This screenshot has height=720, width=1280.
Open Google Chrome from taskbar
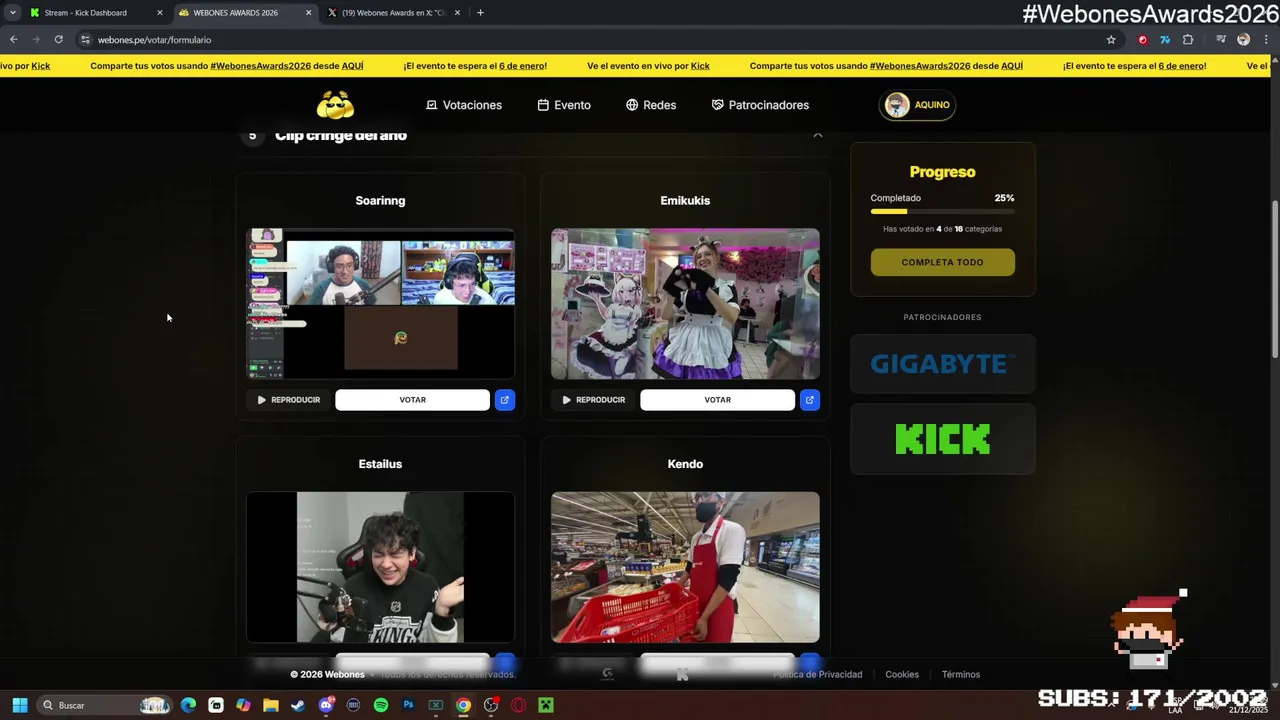tap(463, 705)
